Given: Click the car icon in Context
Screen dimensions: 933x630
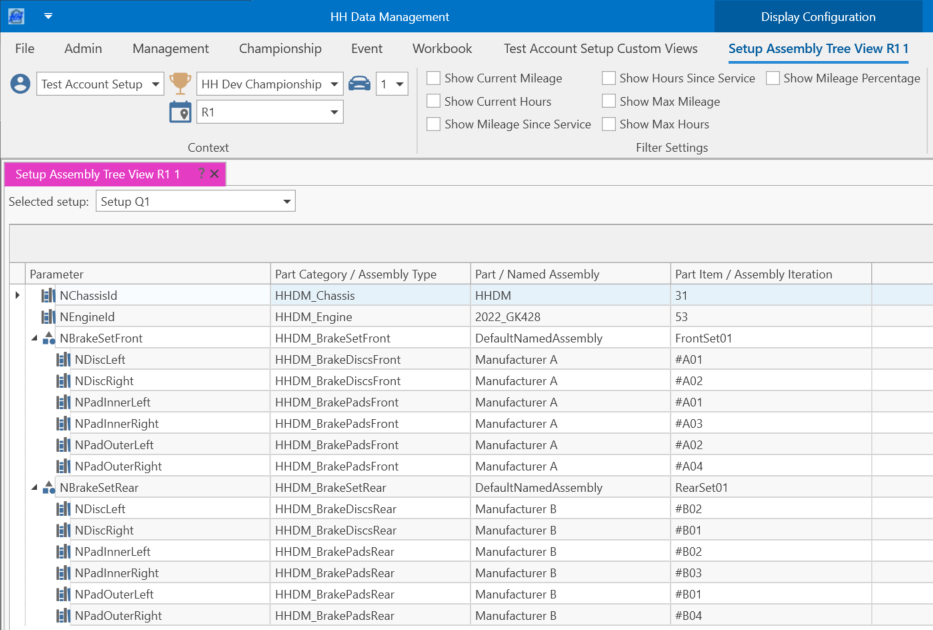Looking at the screenshot, I should tap(359, 84).
